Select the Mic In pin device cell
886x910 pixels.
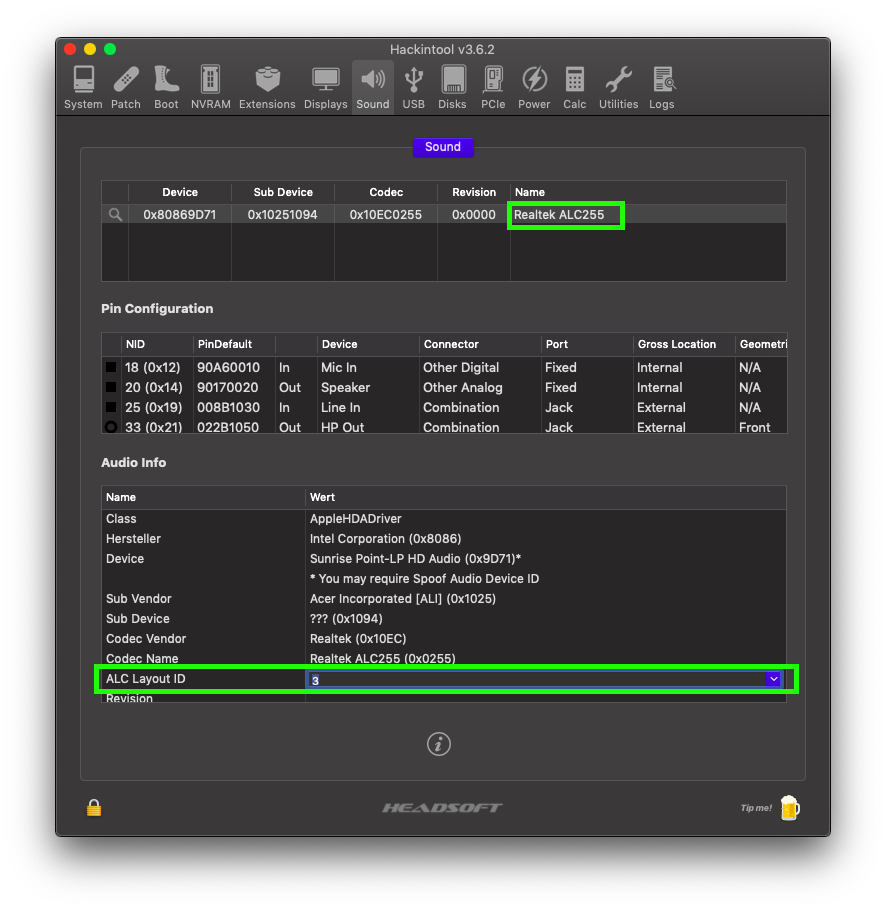pyautogui.click(x=339, y=367)
